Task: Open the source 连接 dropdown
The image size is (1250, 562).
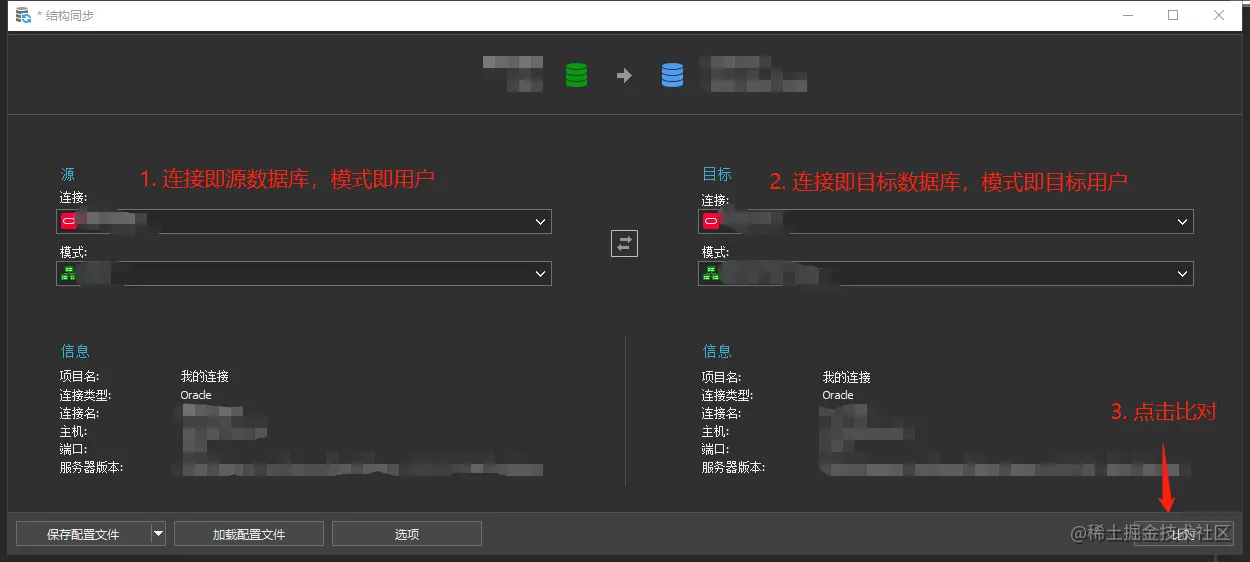Action: [541, 221]
